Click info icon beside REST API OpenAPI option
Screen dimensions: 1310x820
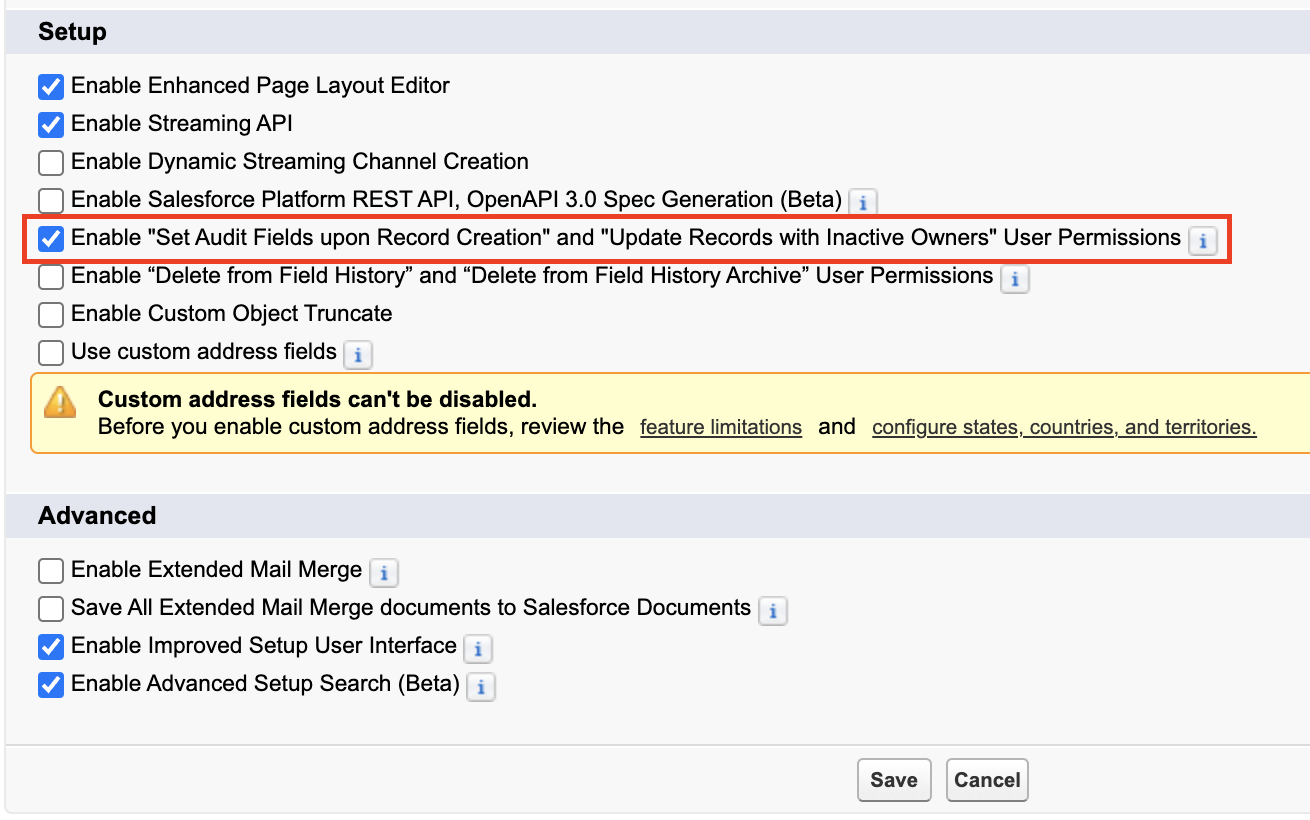coord(862,201)
